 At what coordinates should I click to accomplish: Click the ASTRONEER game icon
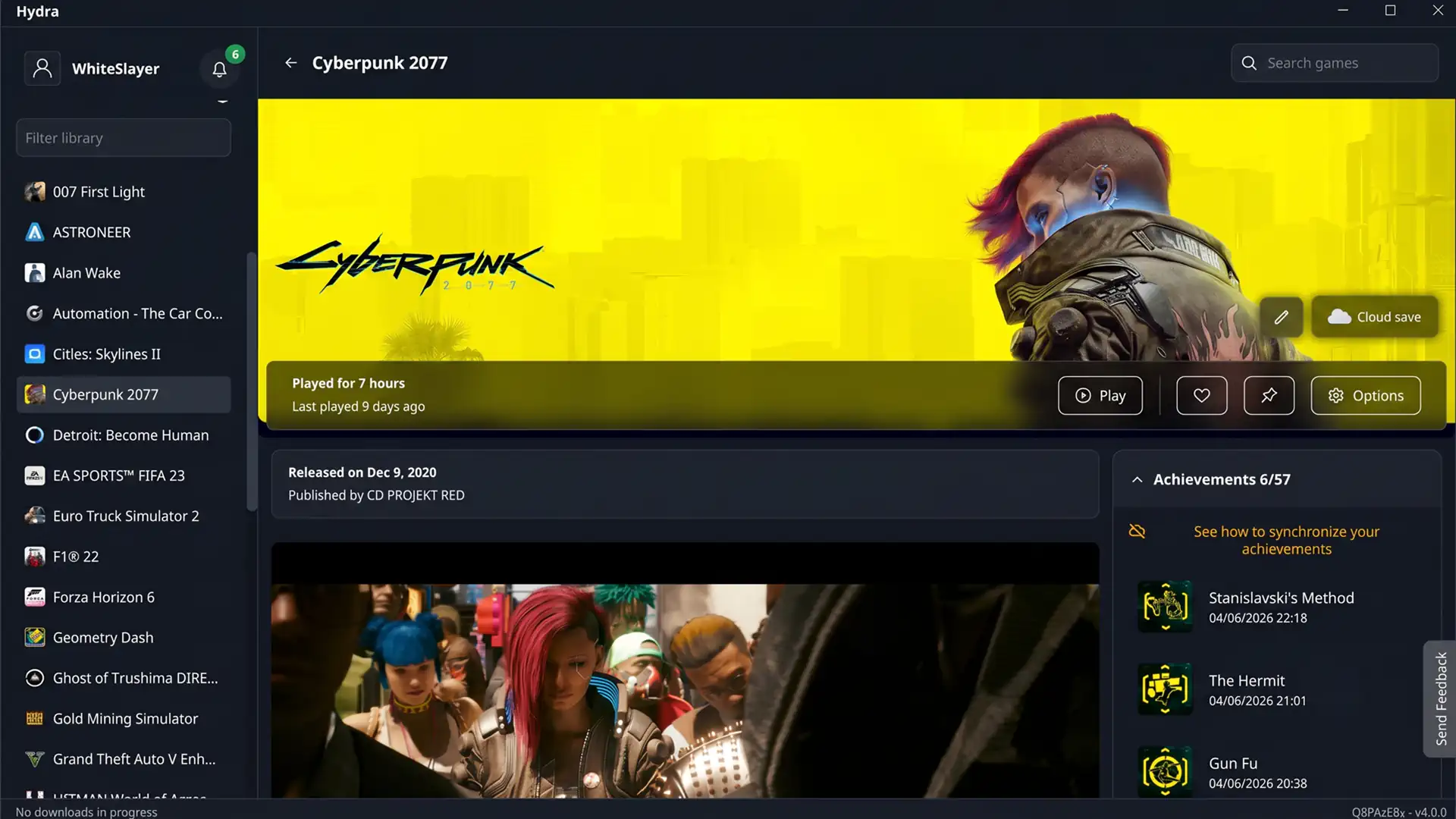[x=35, y=232]
